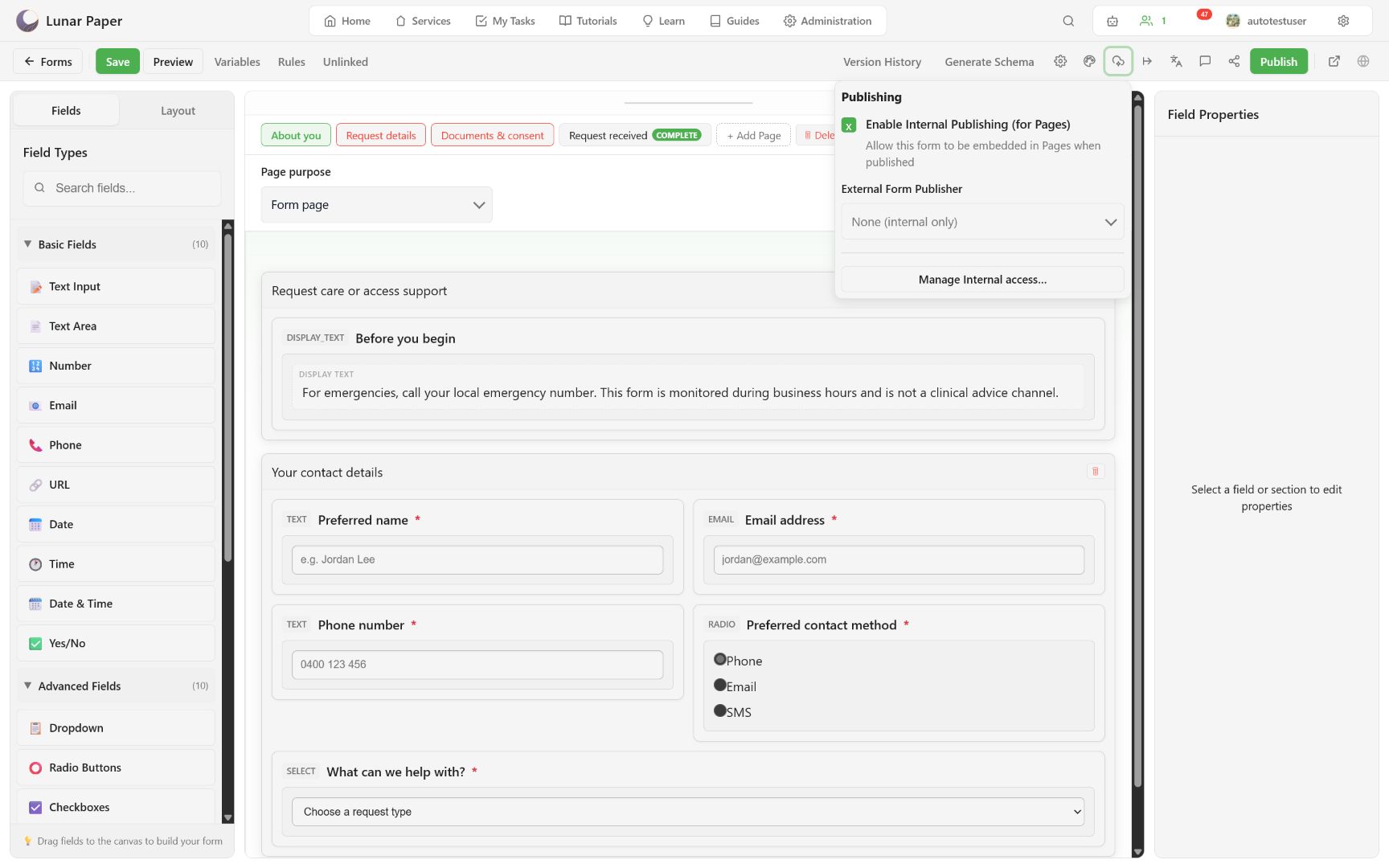Screen dimensions: 1389x868
Task: Click the translate languages icon
Action: coord(1176,61)
